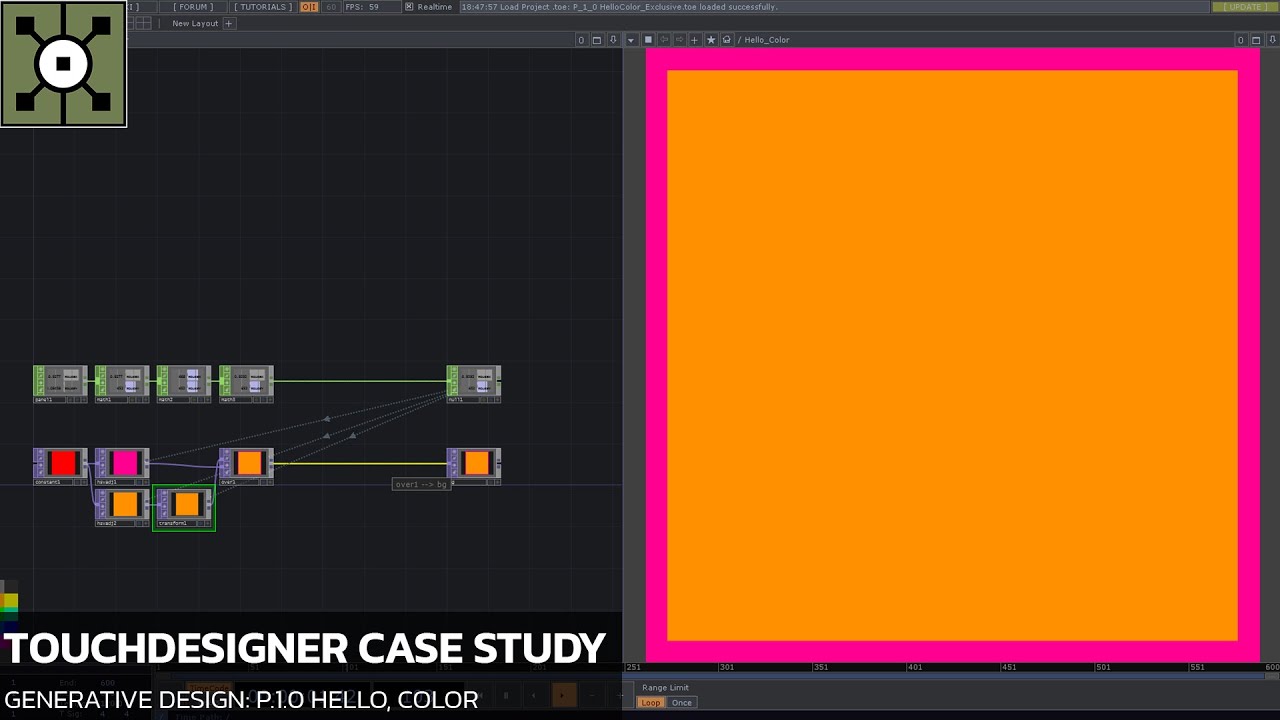
Task: Select the math2 CHOP node
Action: point(184,384)
